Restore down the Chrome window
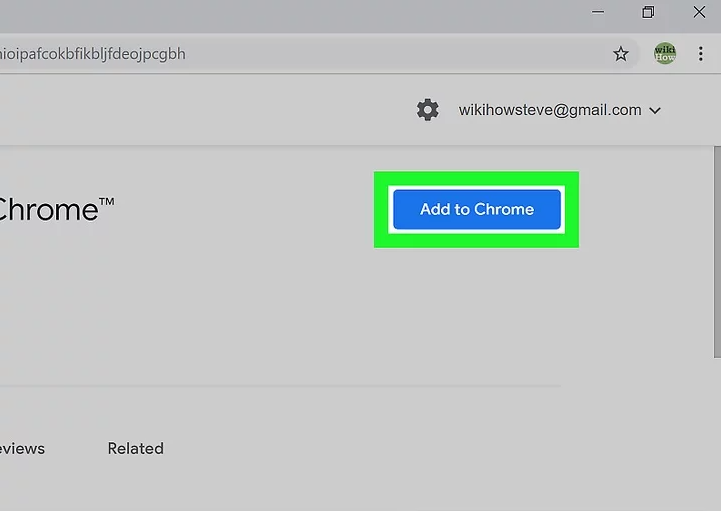This screenshot has height=511, width=721. [648, 12]
